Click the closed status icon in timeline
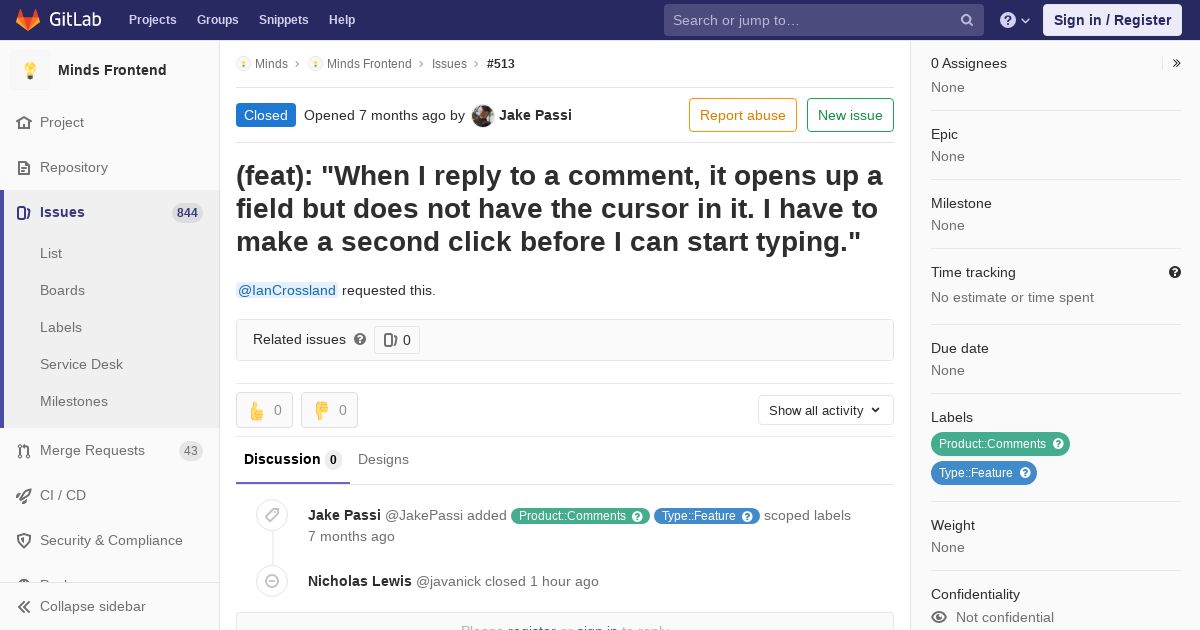This screenshot has height=630, width=1200. (x=272, y=581)
